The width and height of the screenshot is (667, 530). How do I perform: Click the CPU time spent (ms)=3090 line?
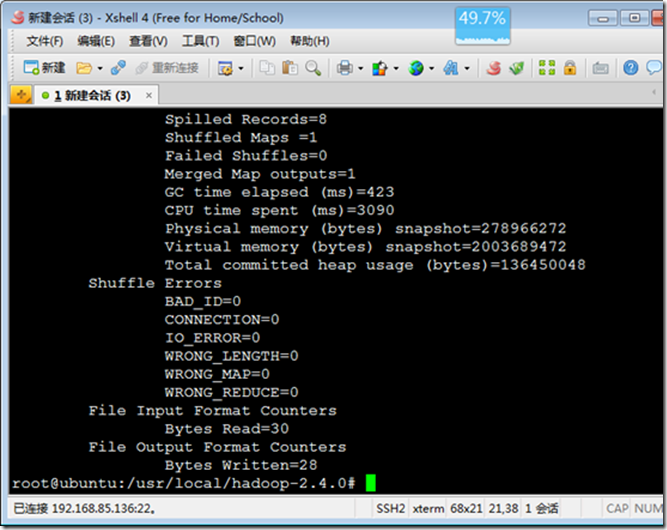pyautogui.click(x=279, y=210)
